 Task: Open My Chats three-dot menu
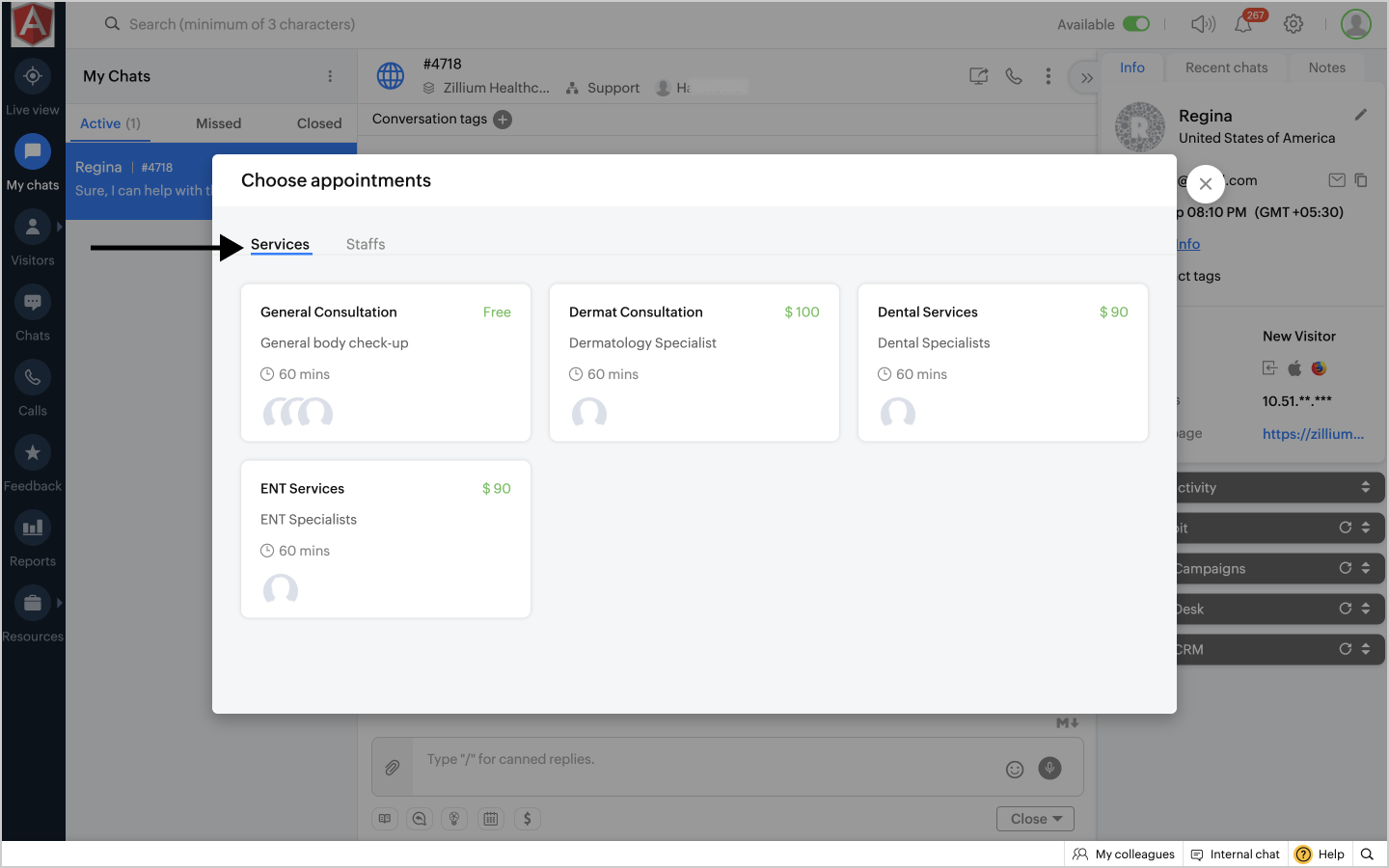[330, 76]
